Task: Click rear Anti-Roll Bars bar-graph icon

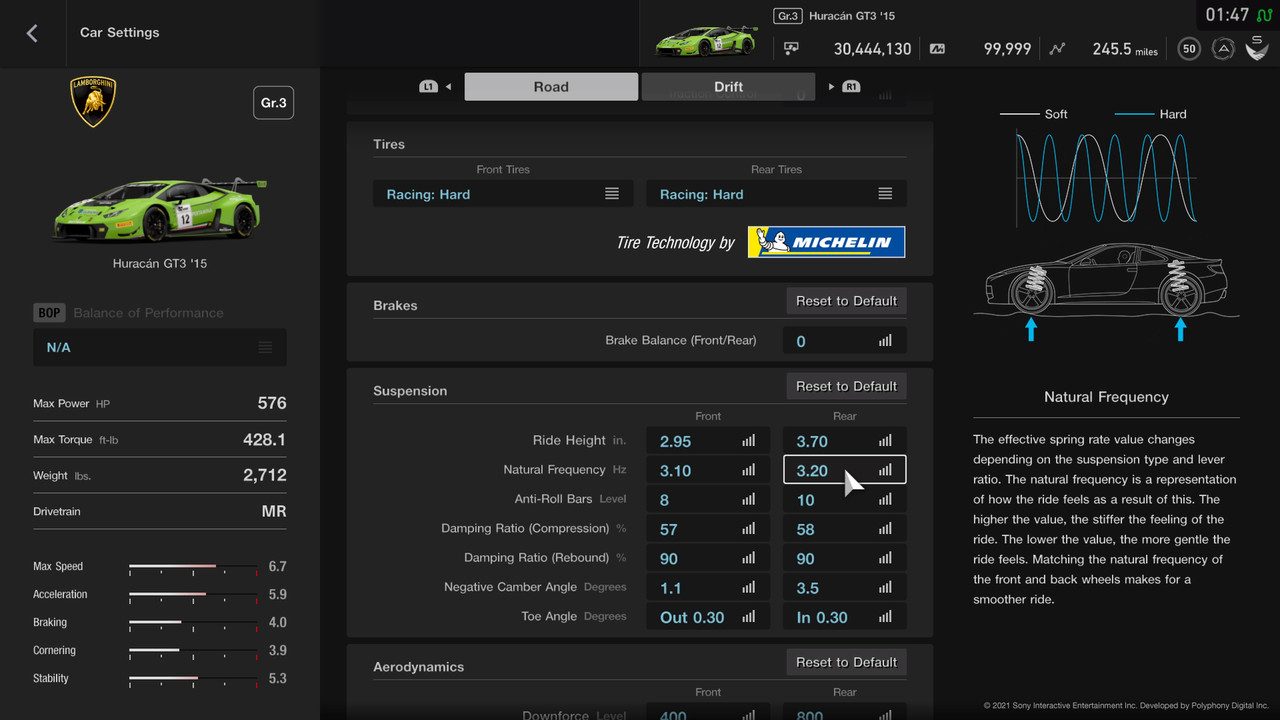Action: (x=885, y=499)
